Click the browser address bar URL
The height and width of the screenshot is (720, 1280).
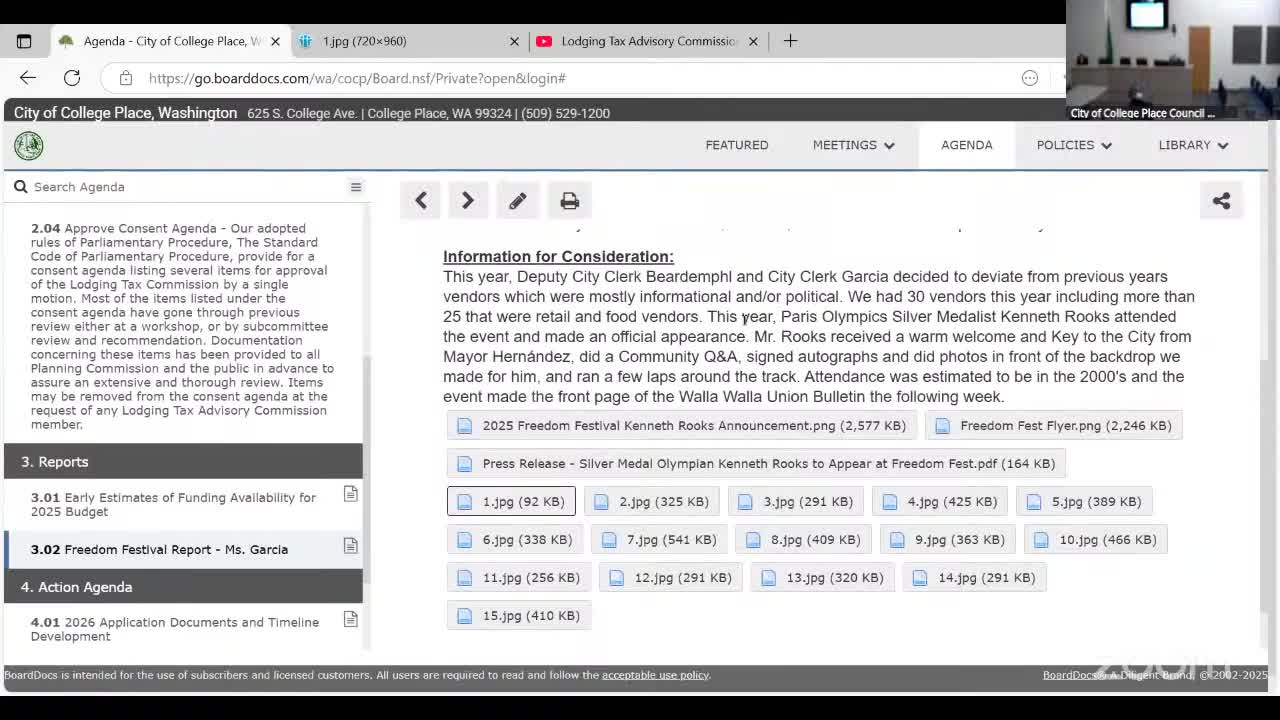point(357,78)
